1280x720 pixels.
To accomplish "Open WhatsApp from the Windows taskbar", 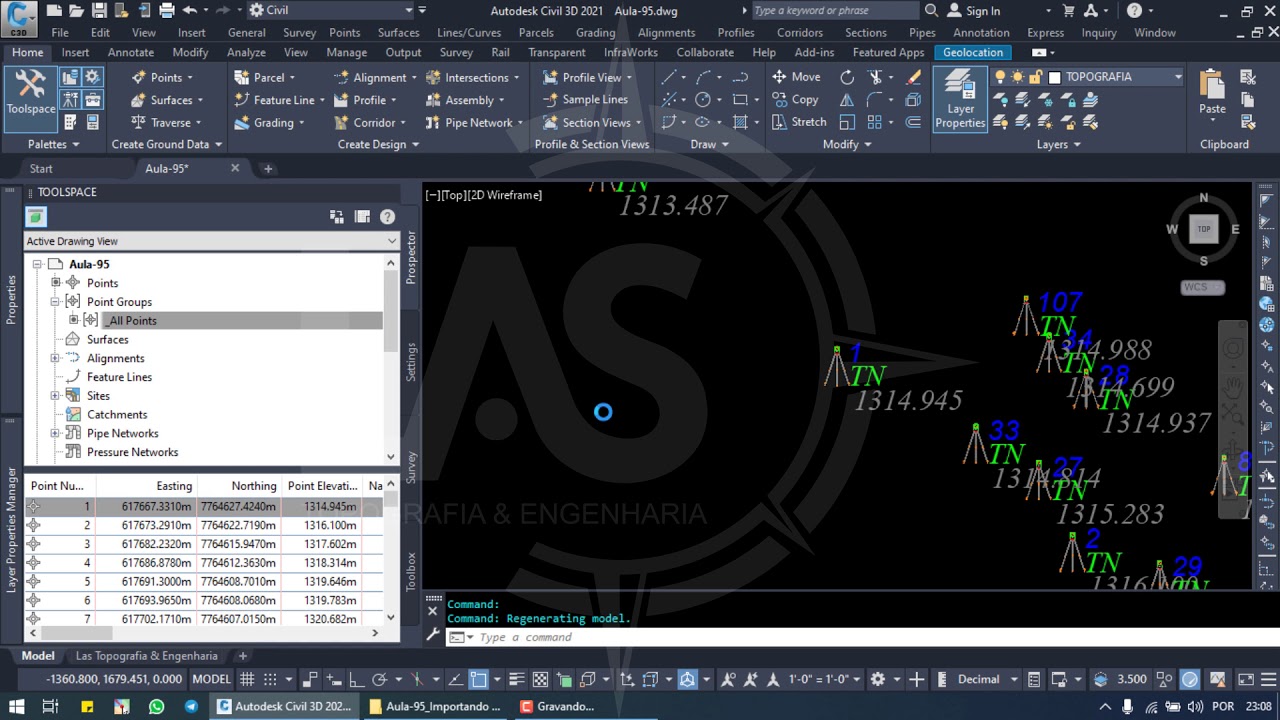I will (x=156, y=706).
